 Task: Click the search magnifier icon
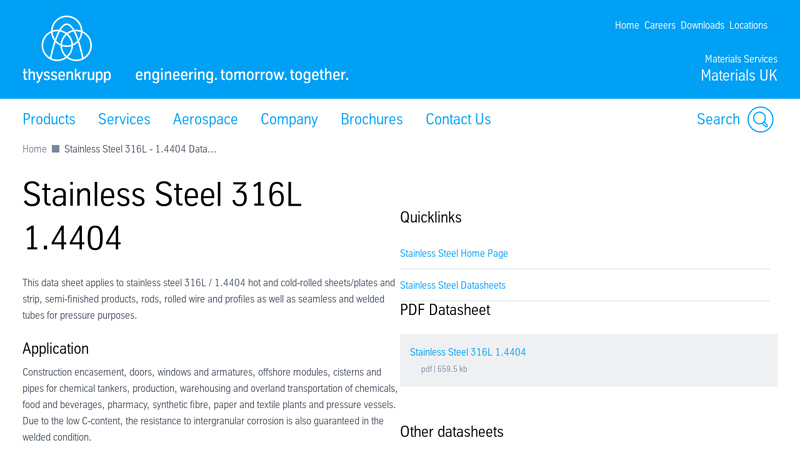tap(760, 120)
